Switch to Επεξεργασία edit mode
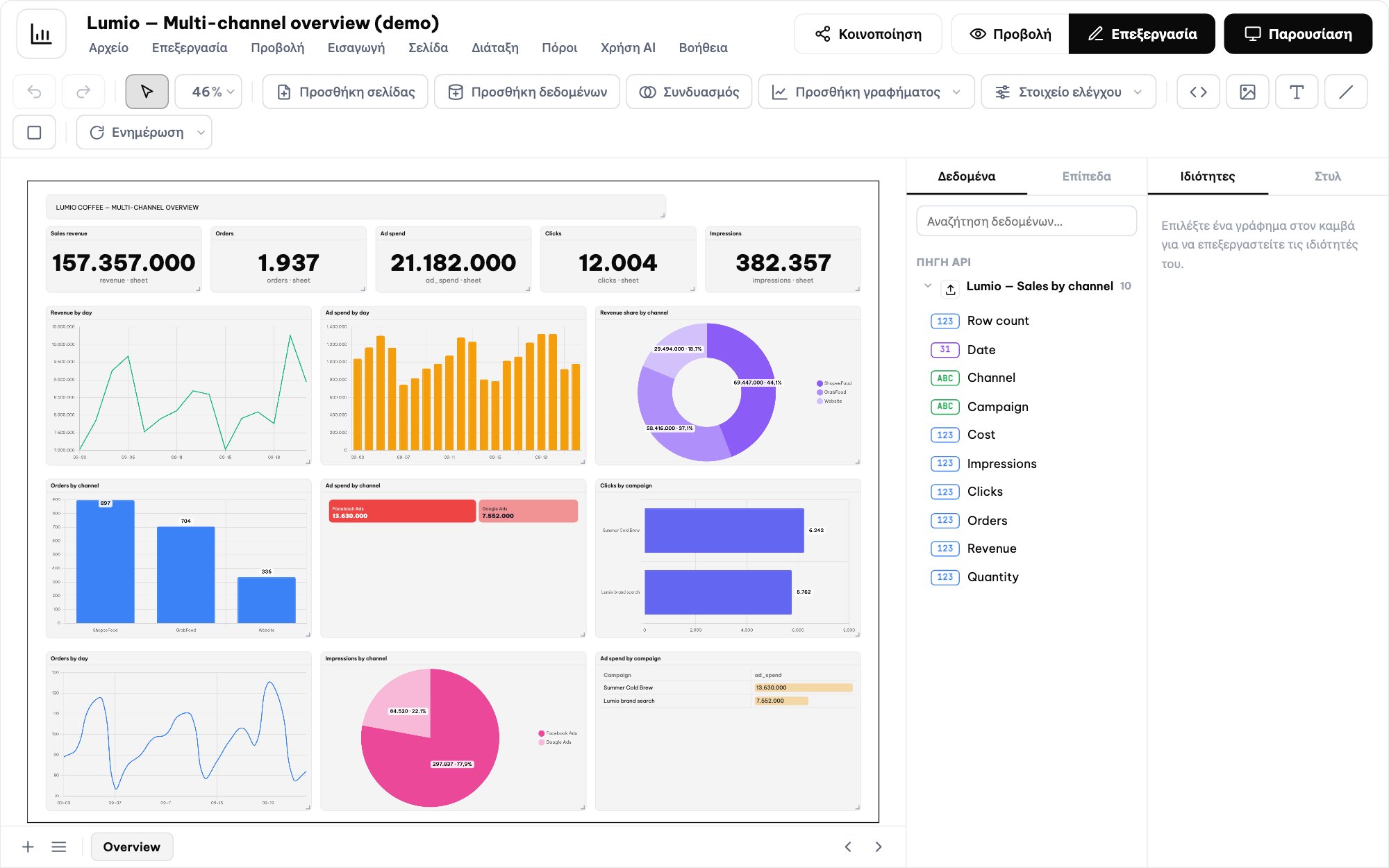This screenshot has width=1389, height=868. tap(1142, 34)
